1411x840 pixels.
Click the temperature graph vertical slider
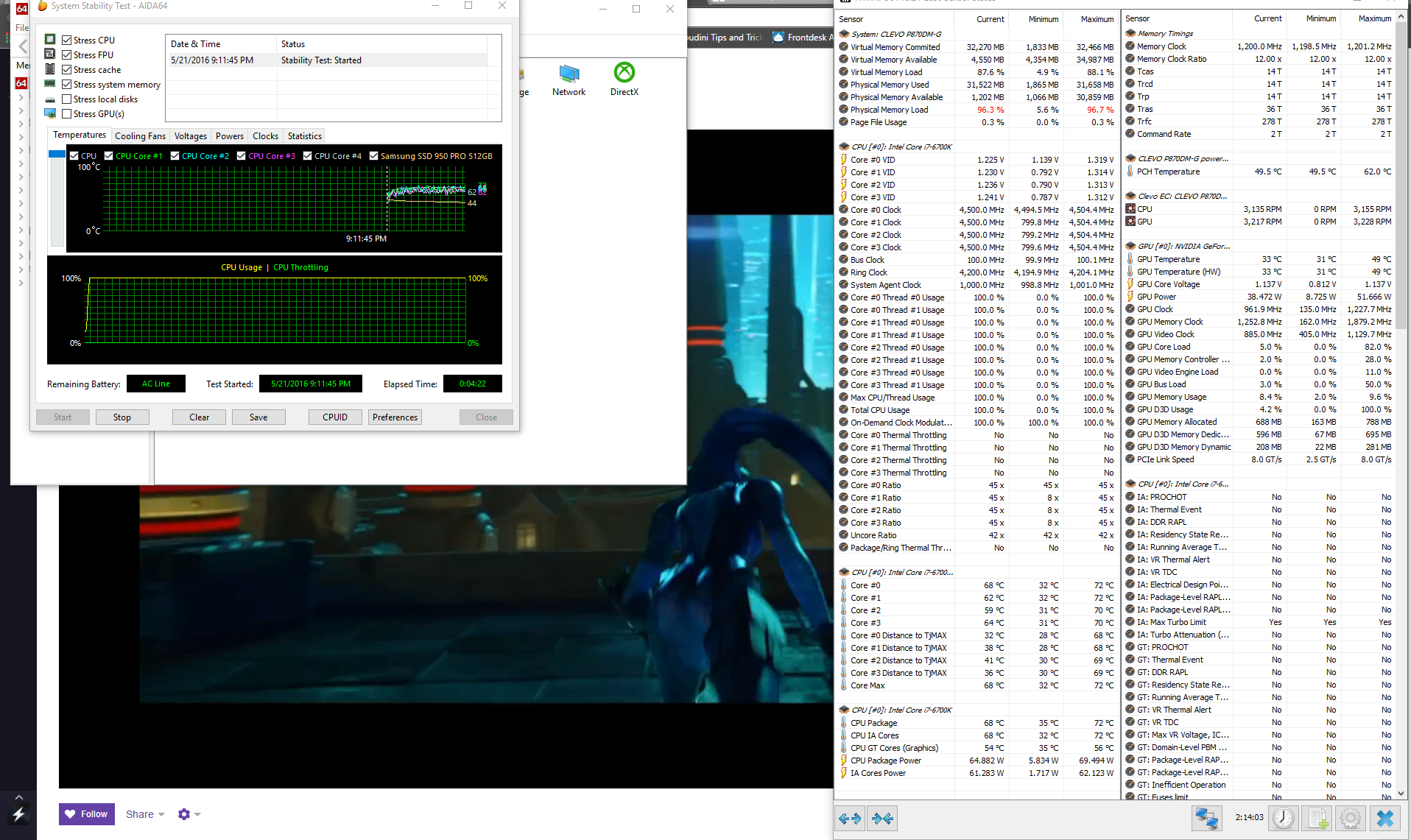click(x=57, y=199)
